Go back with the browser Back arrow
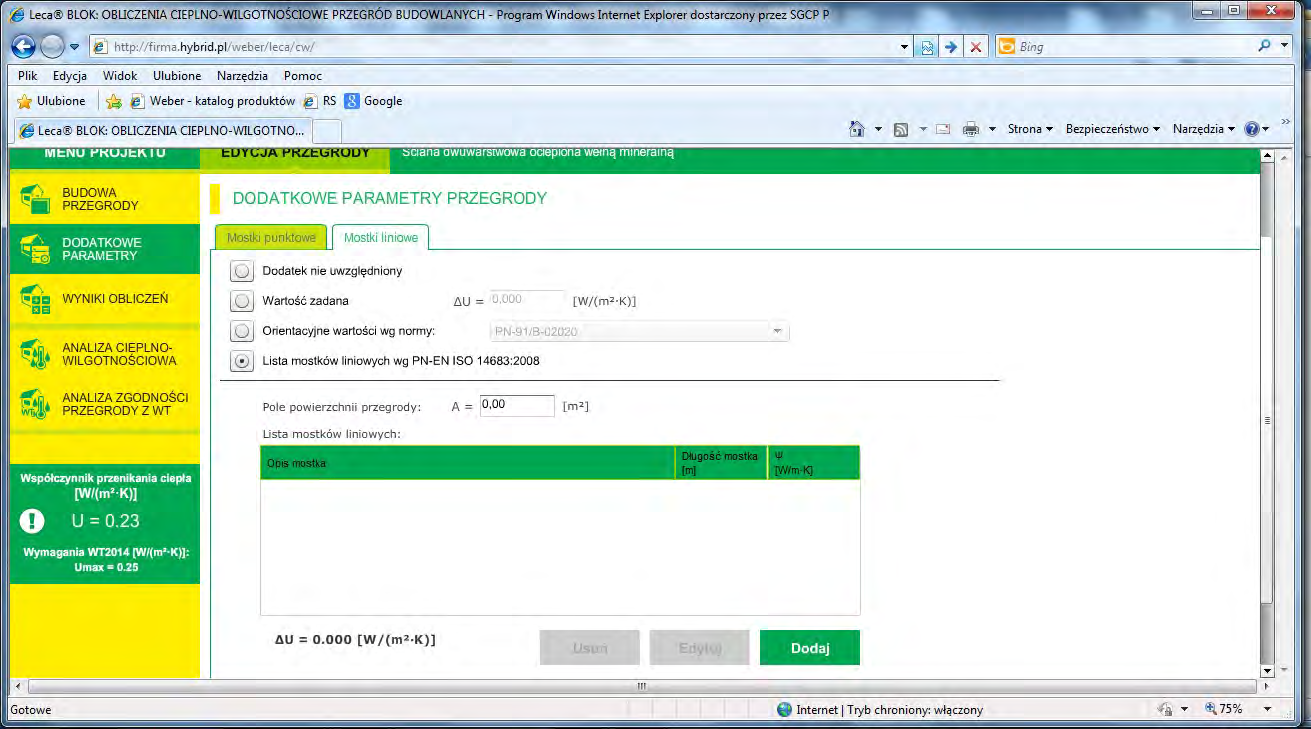Viewport: 1311px width, 729px height. click(25, 47)
